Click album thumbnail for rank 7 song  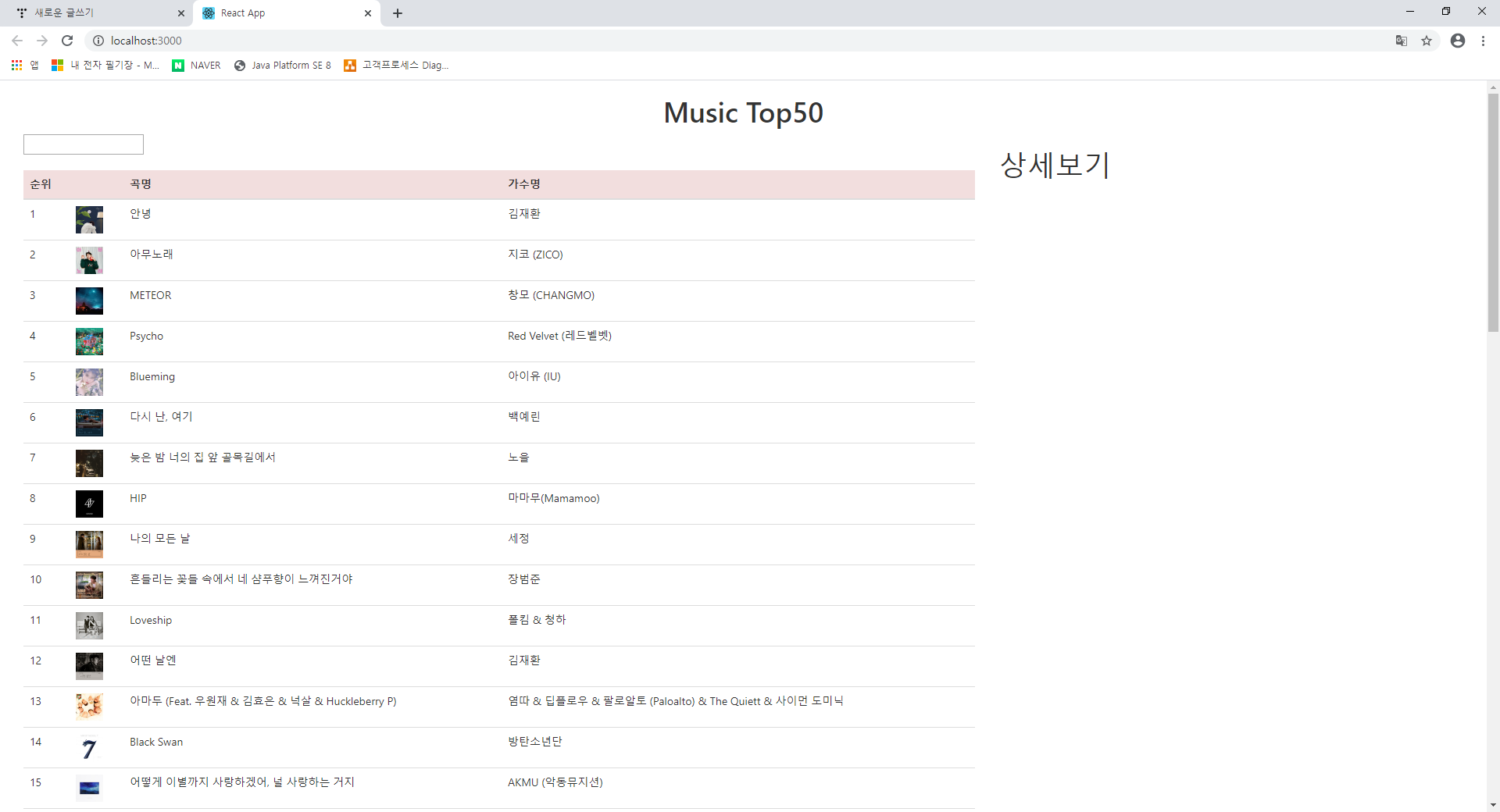pyautogui.click(x=89, y=464)
